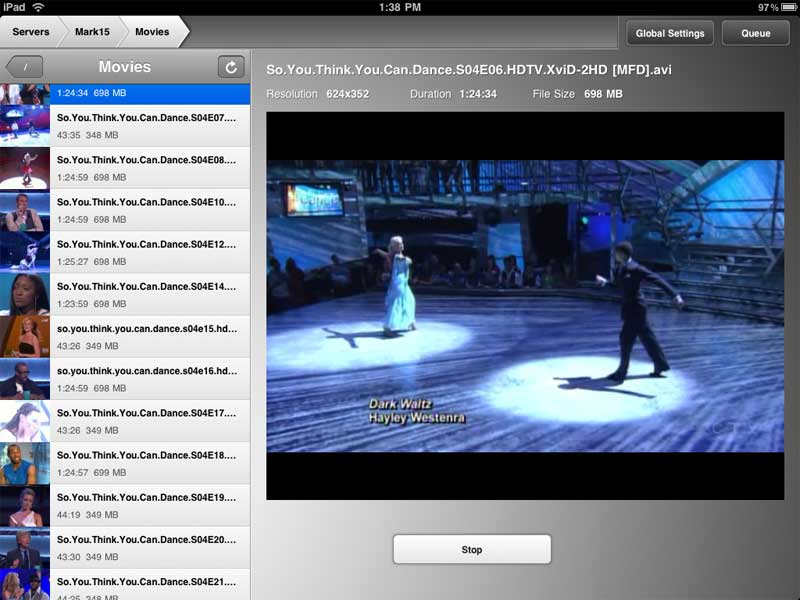This screenshot has height=600, width=800.
Task: Tap the Movies list title
Action: [x=124, y=67]
